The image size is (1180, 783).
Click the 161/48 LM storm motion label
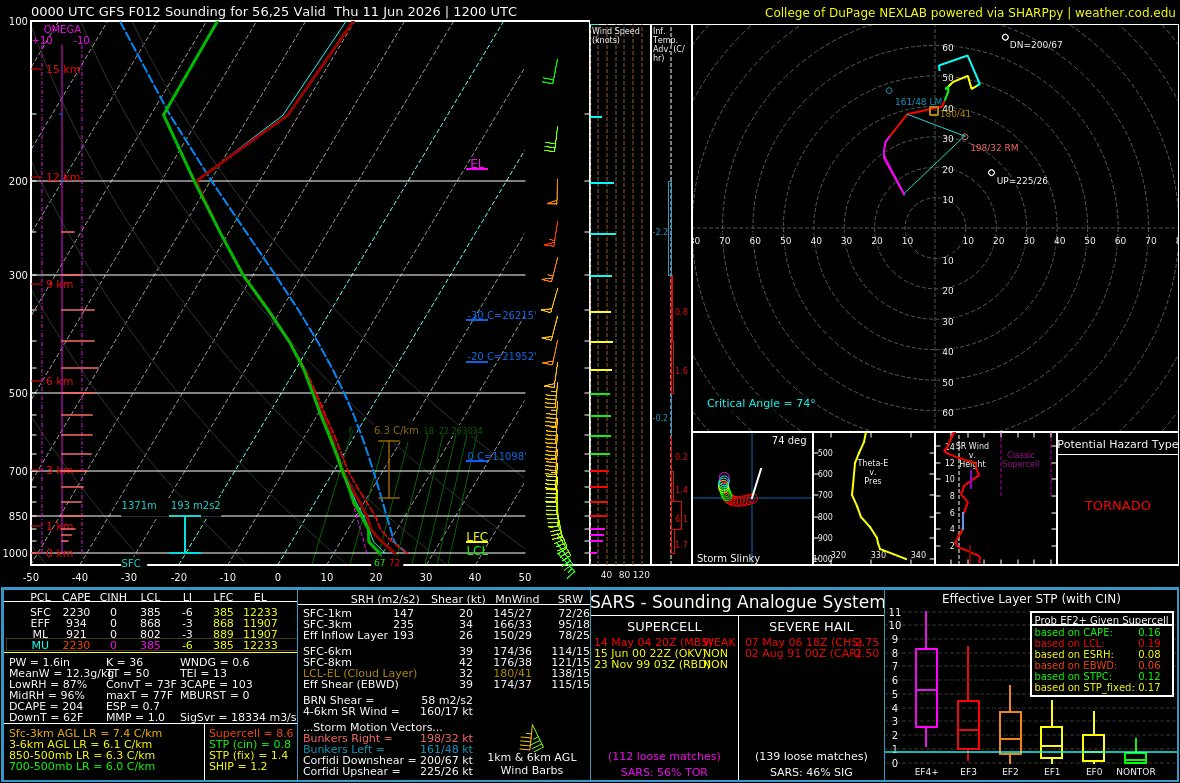tap(919, 101)
